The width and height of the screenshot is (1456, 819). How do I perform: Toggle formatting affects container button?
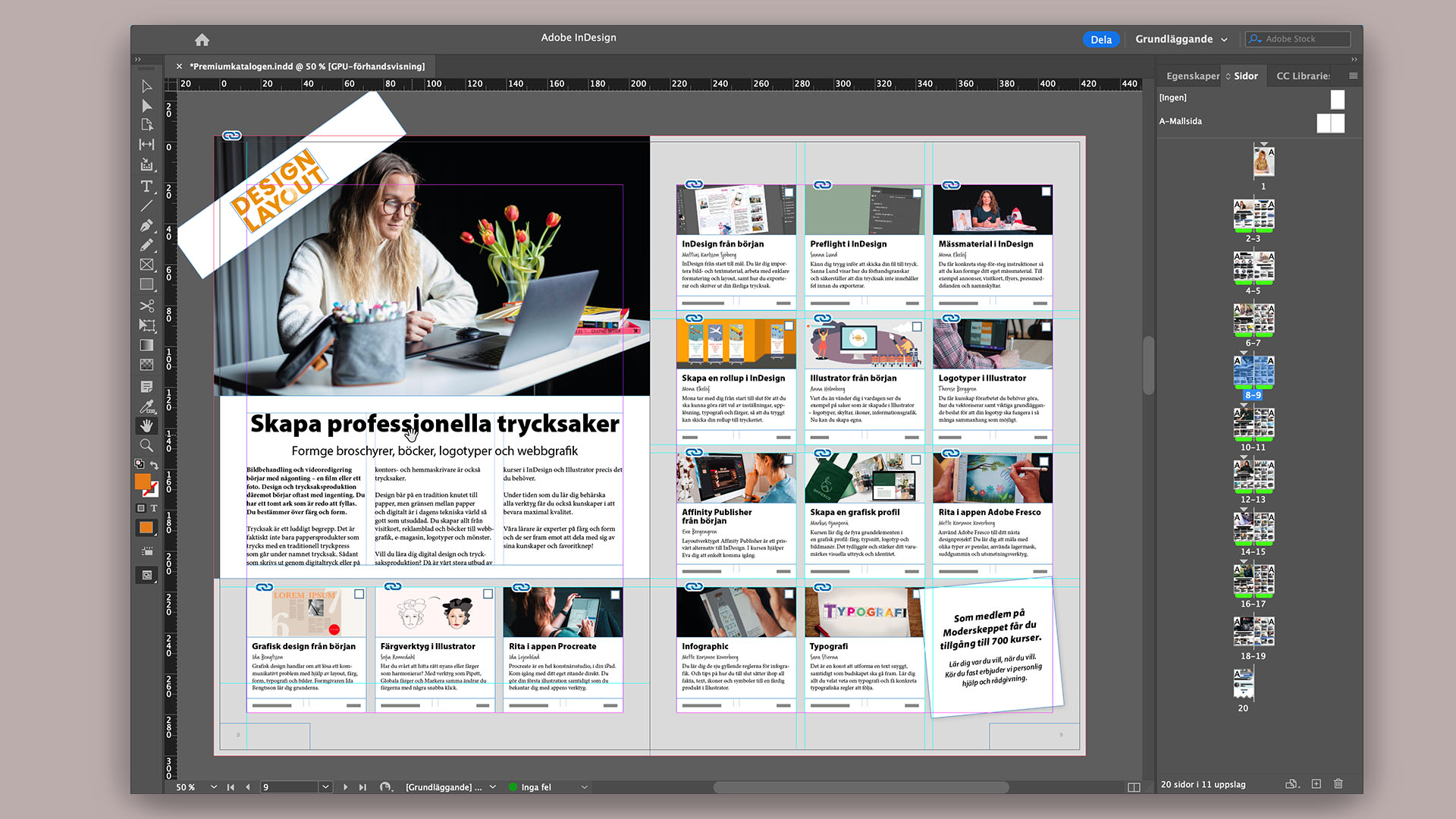[x=140, y=508]
